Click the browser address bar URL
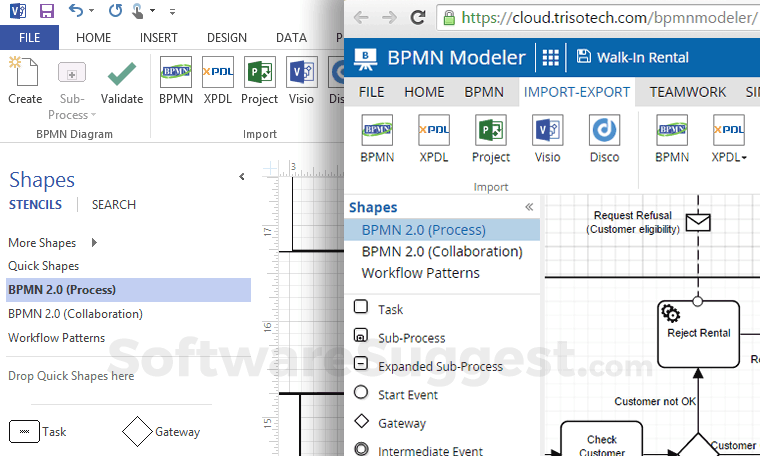The width and height of the screenshot is (760, 456). pos(609,17)
